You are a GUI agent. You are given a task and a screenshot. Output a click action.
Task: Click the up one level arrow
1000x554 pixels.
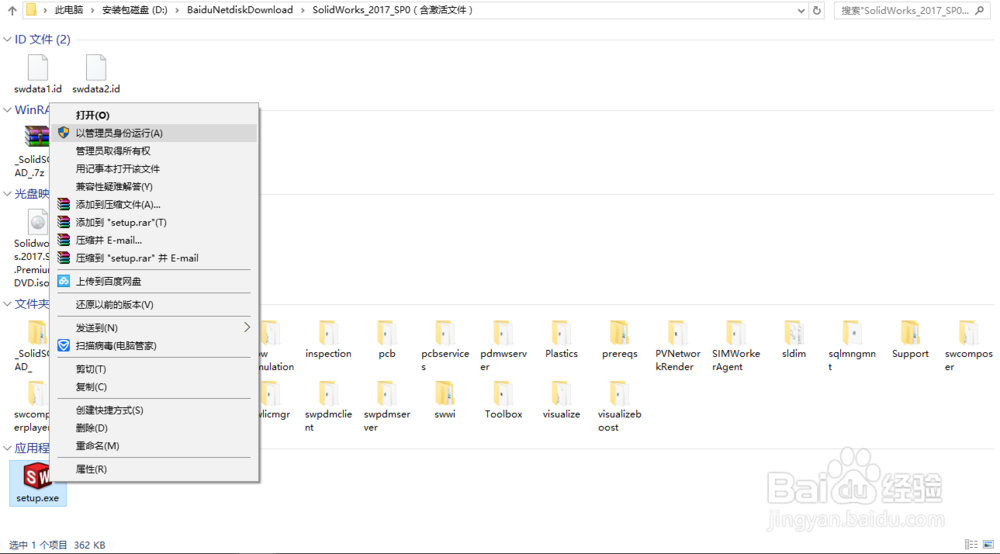(12, 10)
